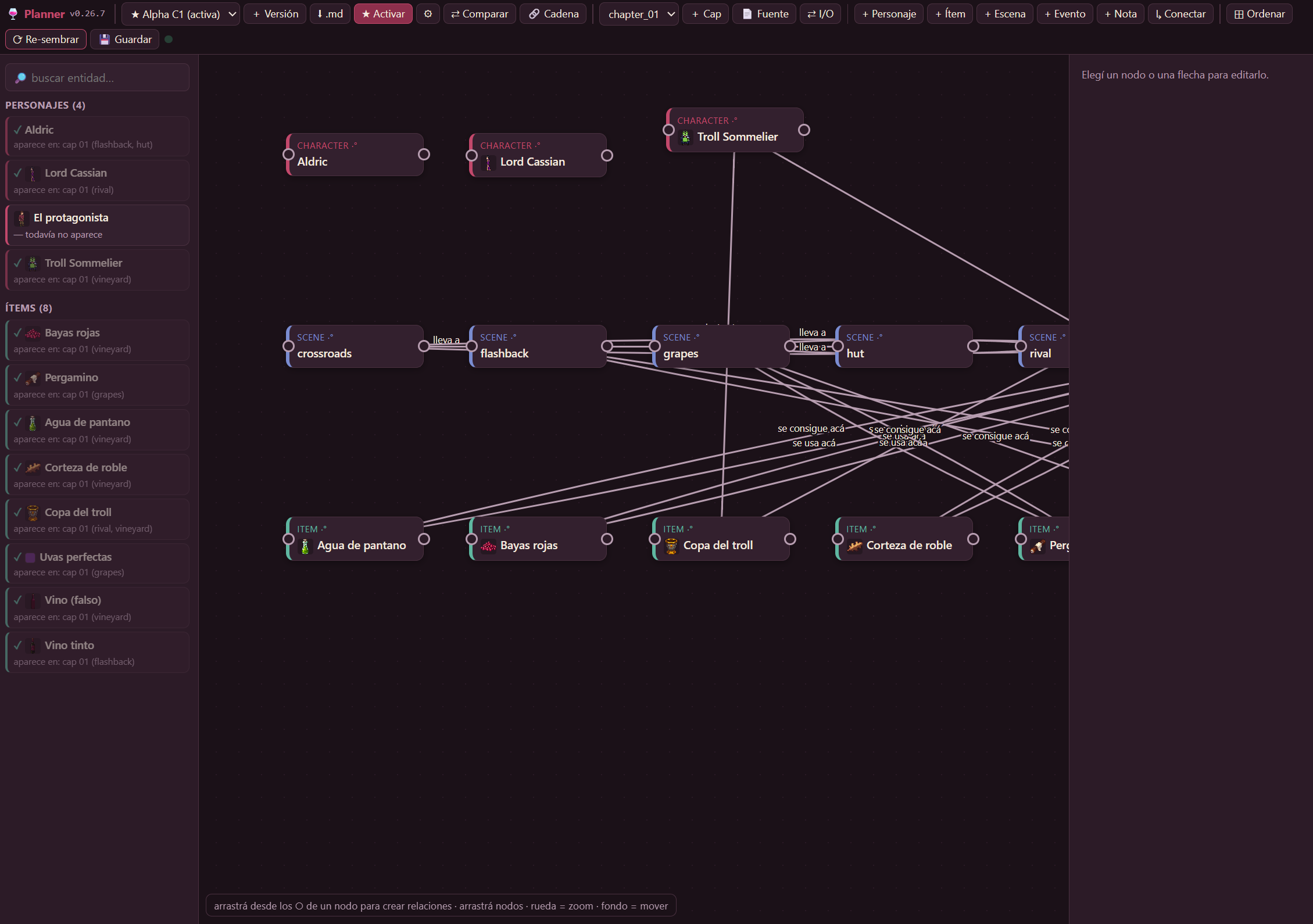Screen dimensions: 1313x924
Task: Click the Comparar button
Action: click(x=480, y=14)
